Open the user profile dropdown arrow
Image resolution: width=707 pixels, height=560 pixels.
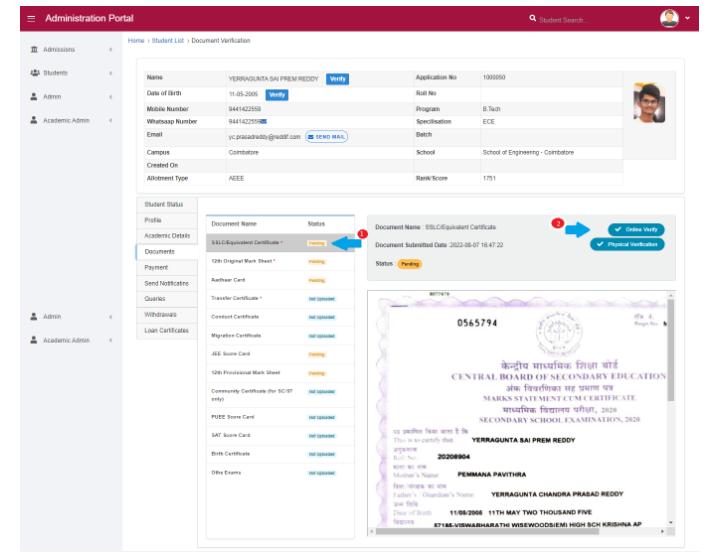[x=688, y=19]
